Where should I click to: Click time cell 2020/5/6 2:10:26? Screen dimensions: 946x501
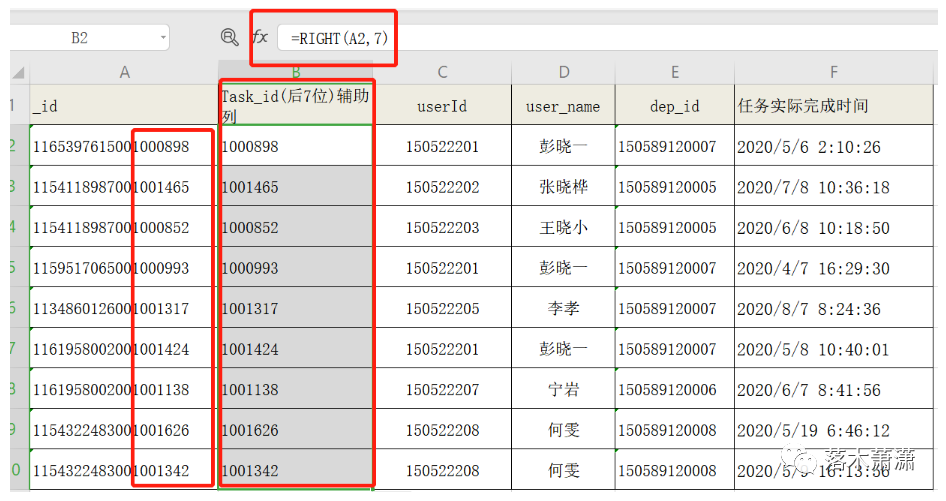[834, 146]
